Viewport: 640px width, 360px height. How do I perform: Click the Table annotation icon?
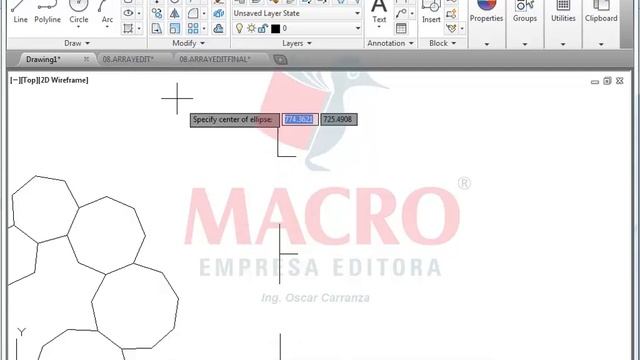point(401,29)
